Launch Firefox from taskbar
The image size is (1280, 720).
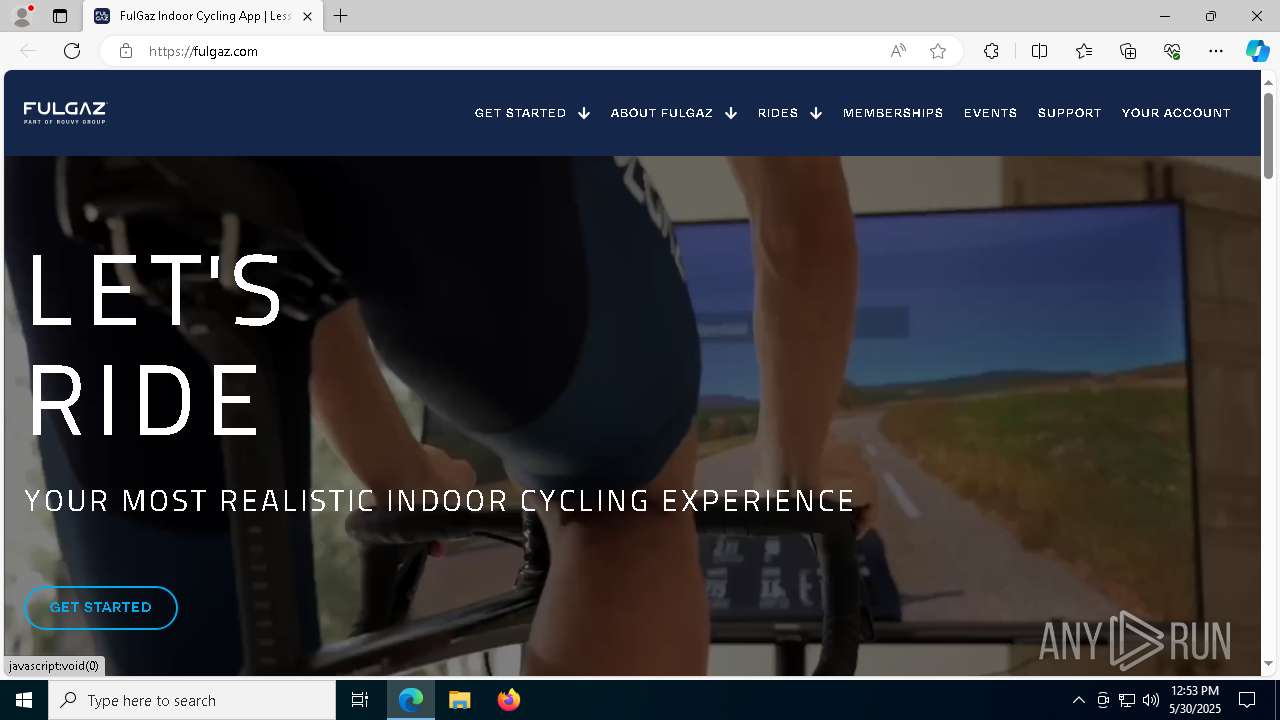point(509,700)
